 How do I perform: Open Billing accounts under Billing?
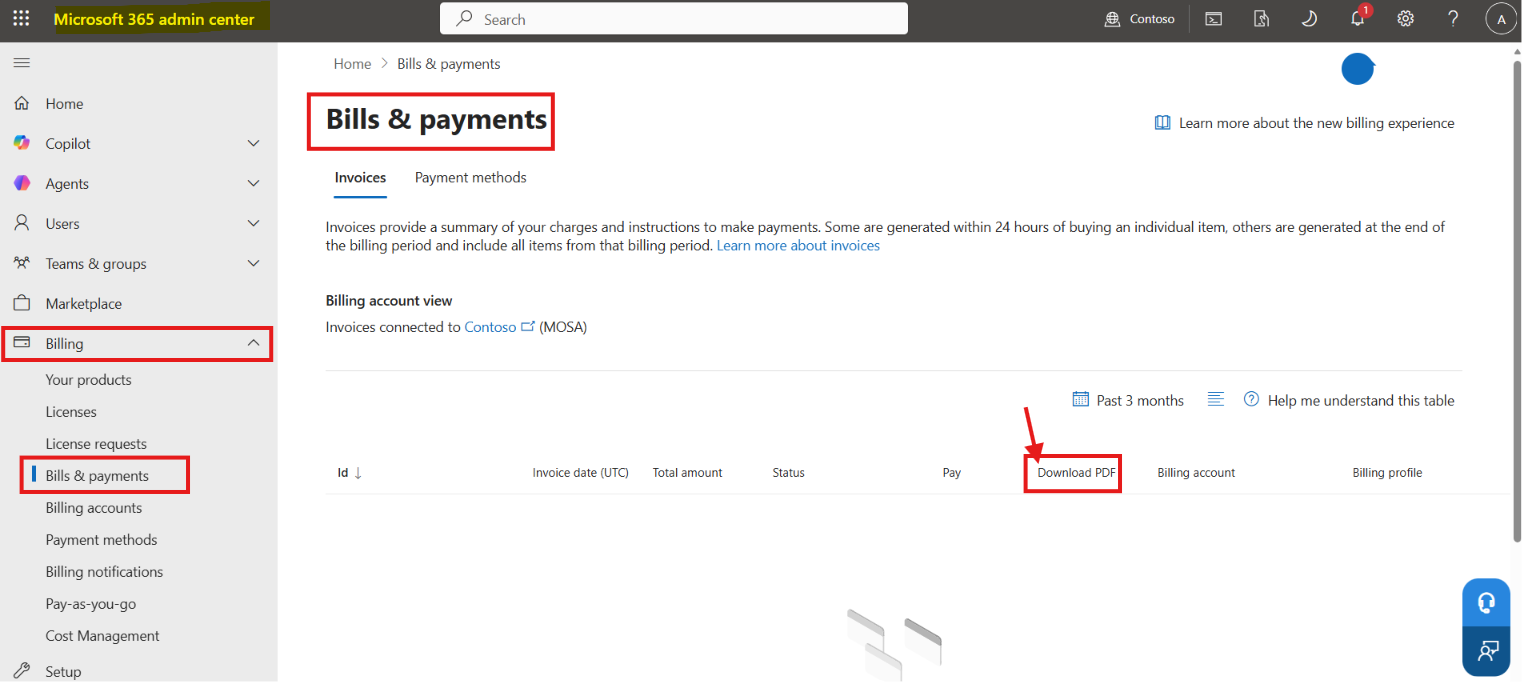[x=94, y=508]
